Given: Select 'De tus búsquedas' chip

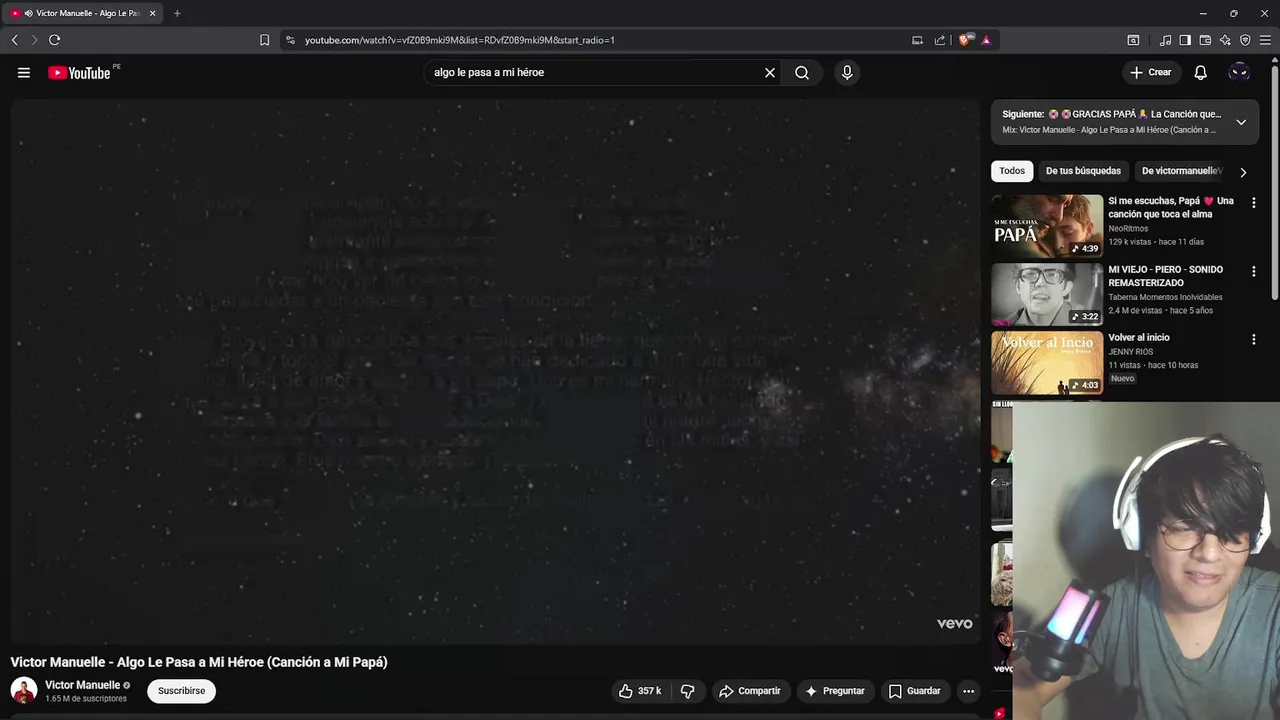Looking at the screenshot, I should coord(1083,171).
